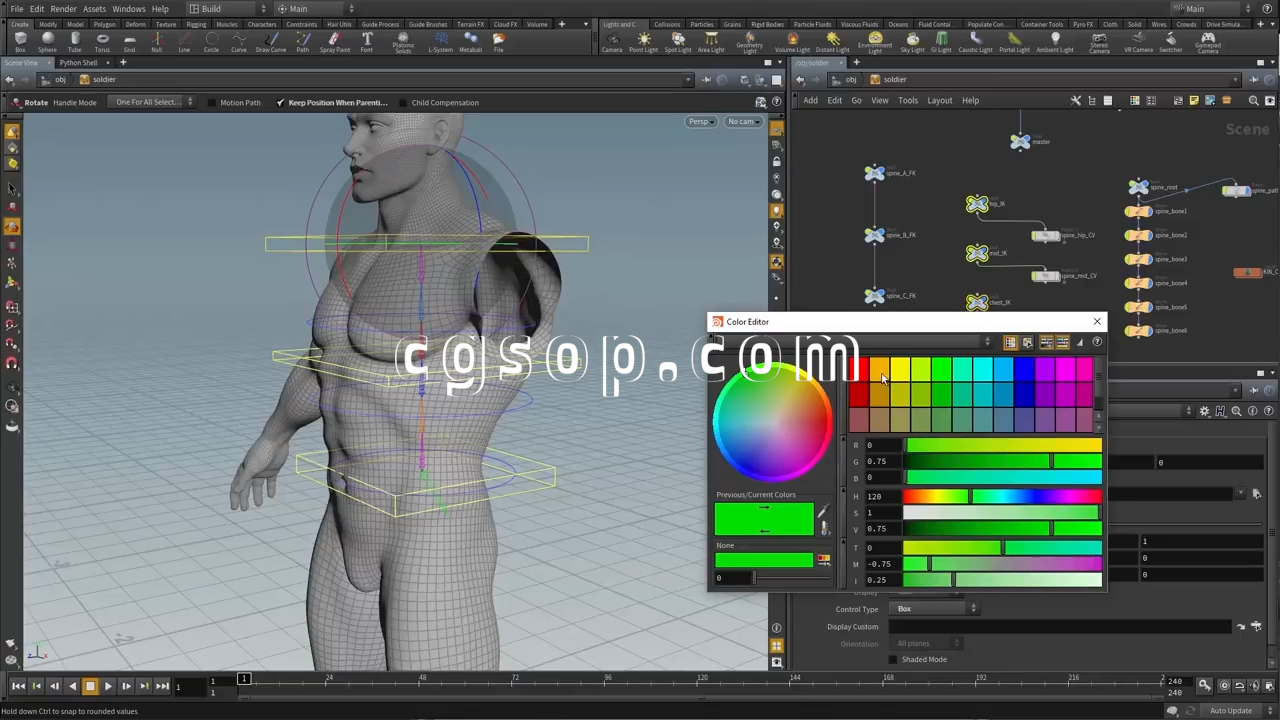
Task: Open the Orientation All planes dropdown
Action: [x=928, y=643]
